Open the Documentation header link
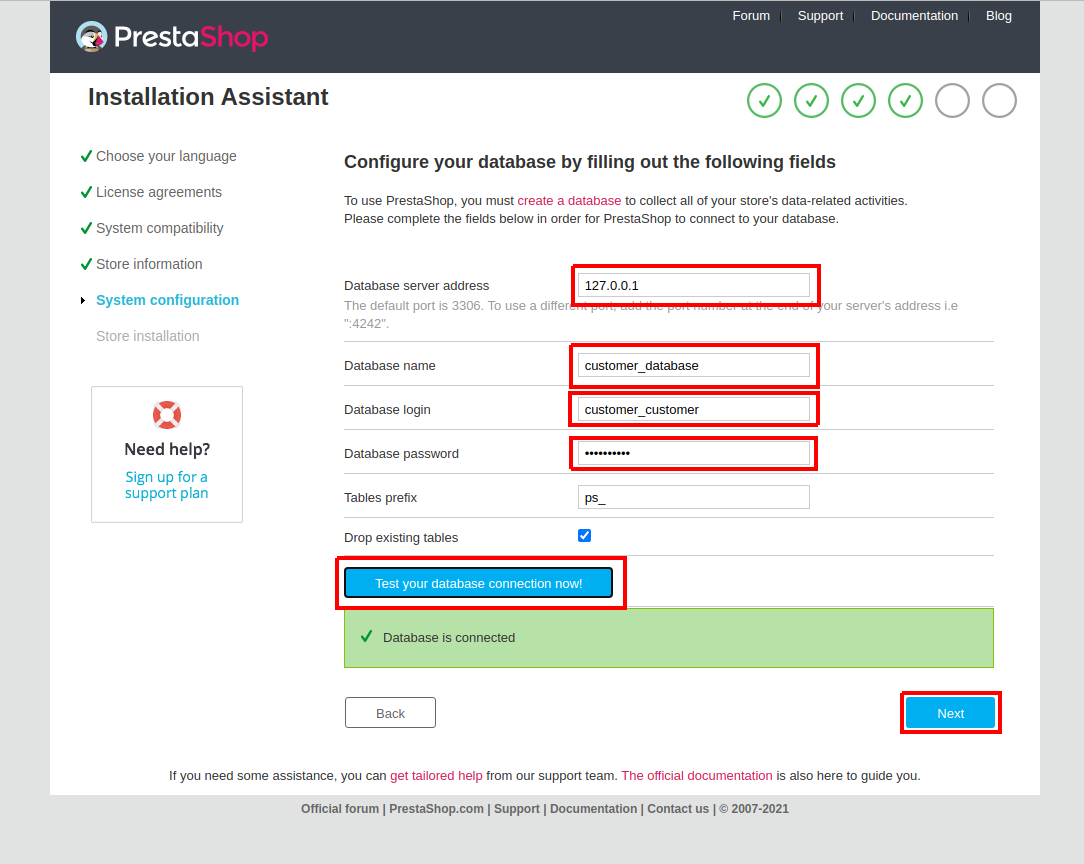Viewport: 1084px width, 864px height. click(x=914, y=16)
